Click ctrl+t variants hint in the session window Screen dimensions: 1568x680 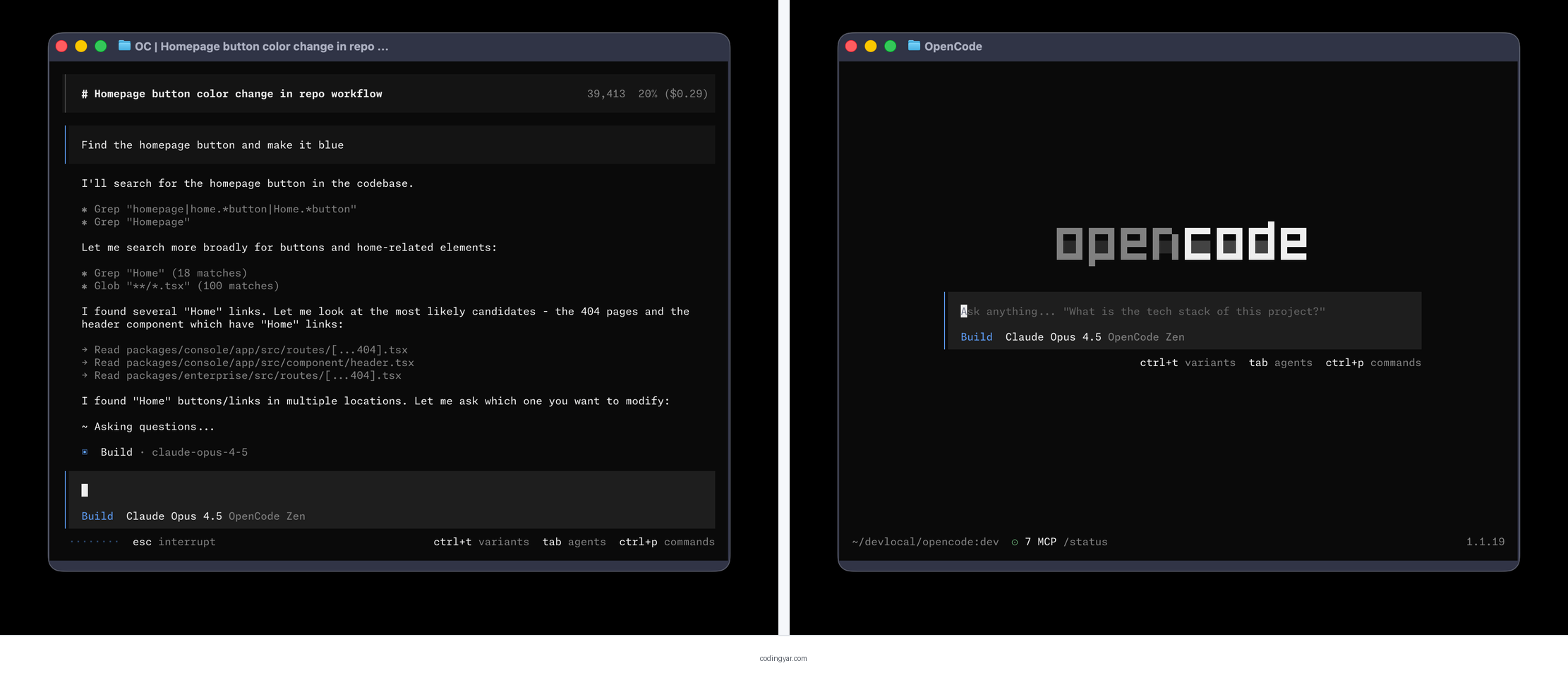click(481, 542)
